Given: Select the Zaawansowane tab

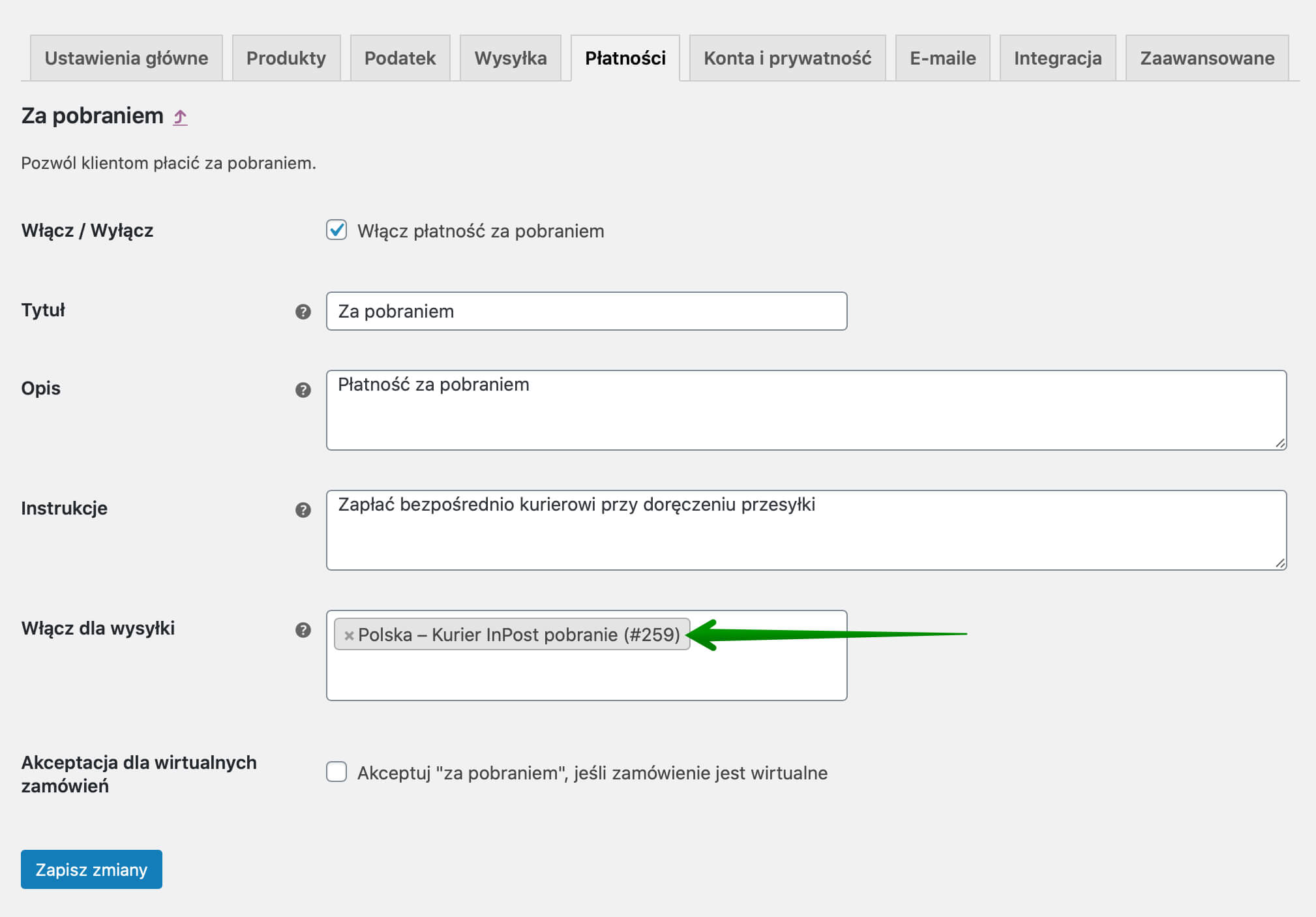Looking at the screenshot, I should point(1207,58).
